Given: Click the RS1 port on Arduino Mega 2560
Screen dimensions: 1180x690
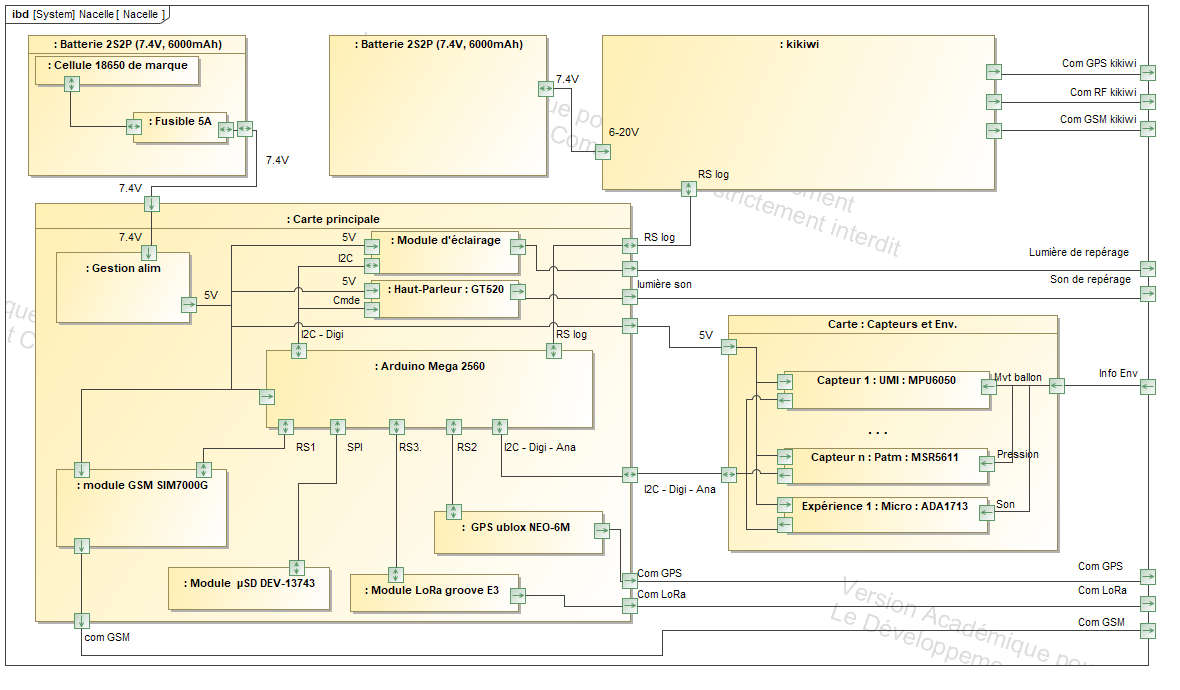Looking at the screenshot, I should point(286,427).
